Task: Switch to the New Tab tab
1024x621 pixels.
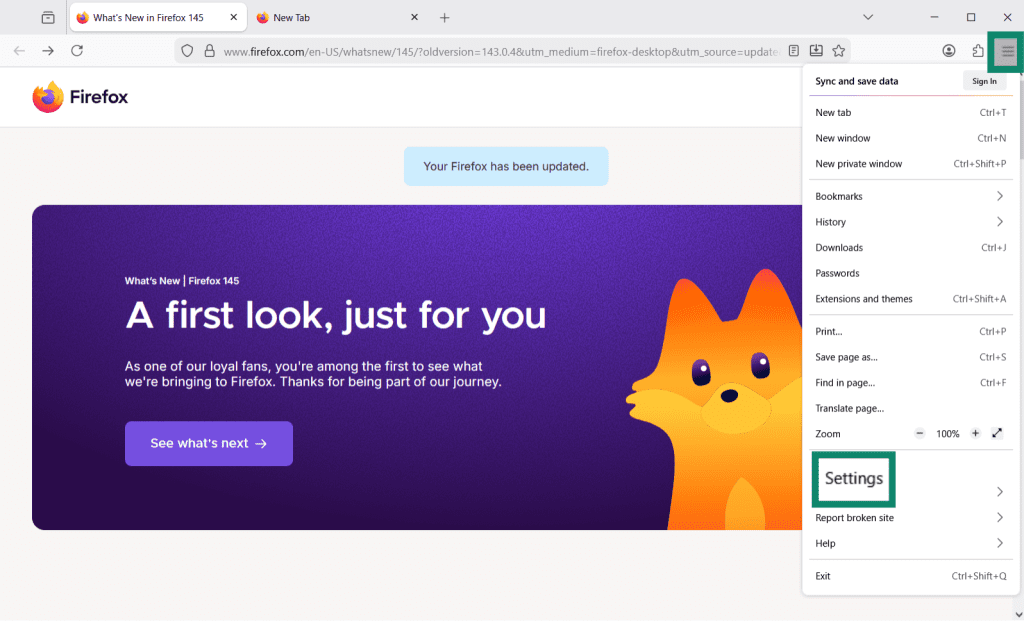Action: pyautogui.click(x=338, y=18)
